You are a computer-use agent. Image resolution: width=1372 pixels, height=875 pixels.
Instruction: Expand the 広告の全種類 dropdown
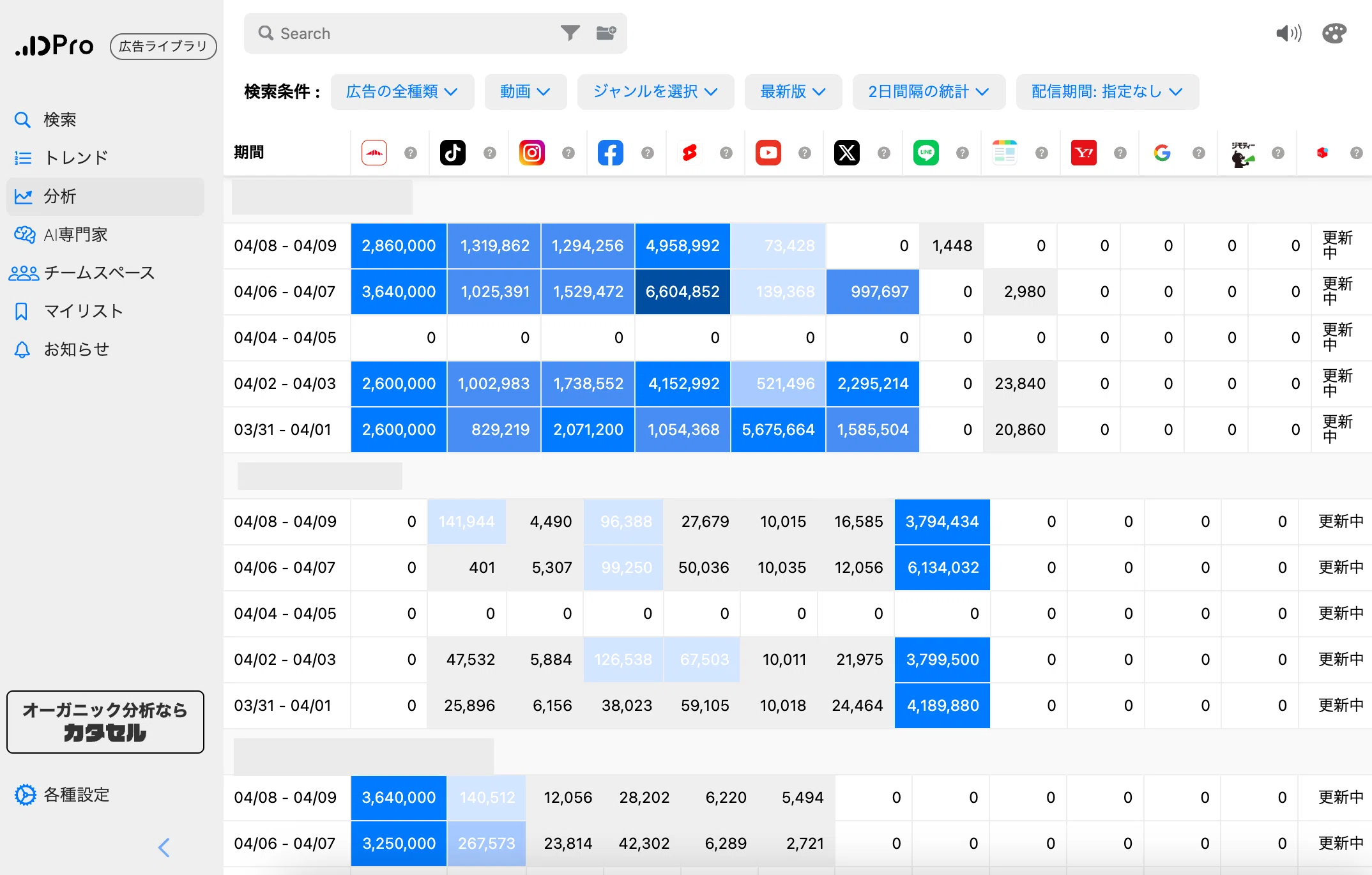pos(402,92)
